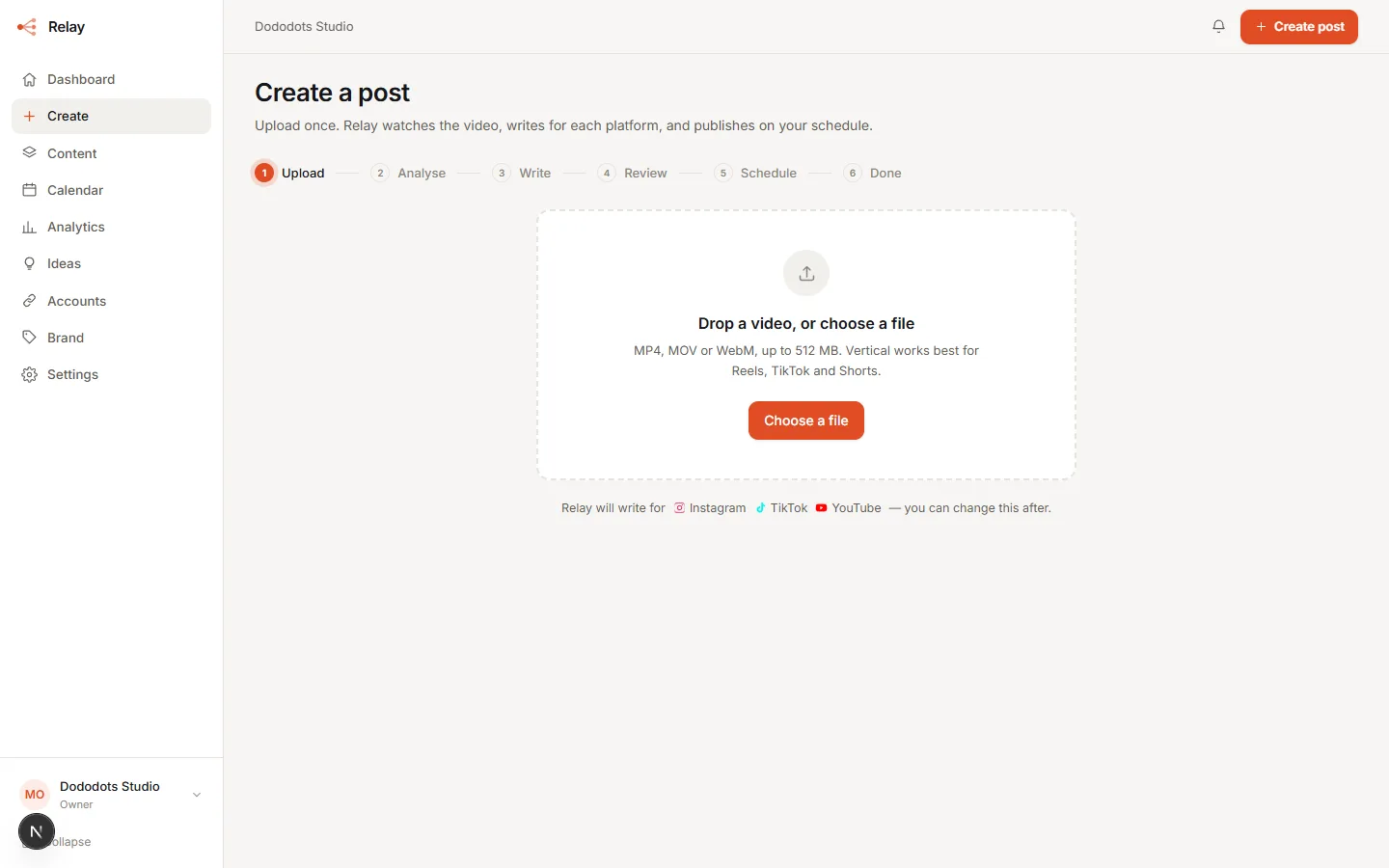
Task: Open the Analytics menu label
Action: coord(76,227)
